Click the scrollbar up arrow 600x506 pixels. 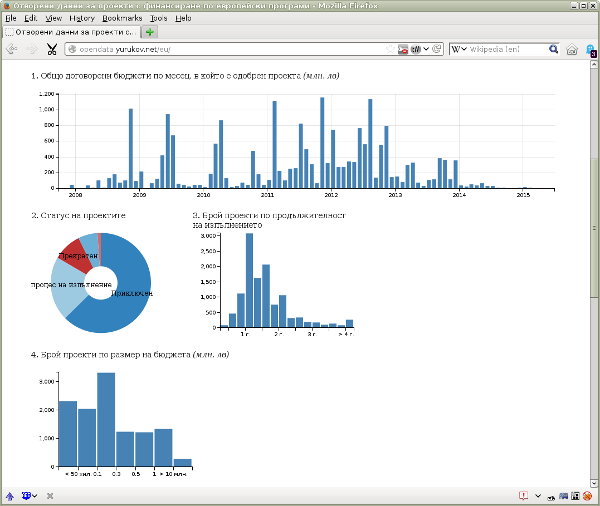point(594,64)
